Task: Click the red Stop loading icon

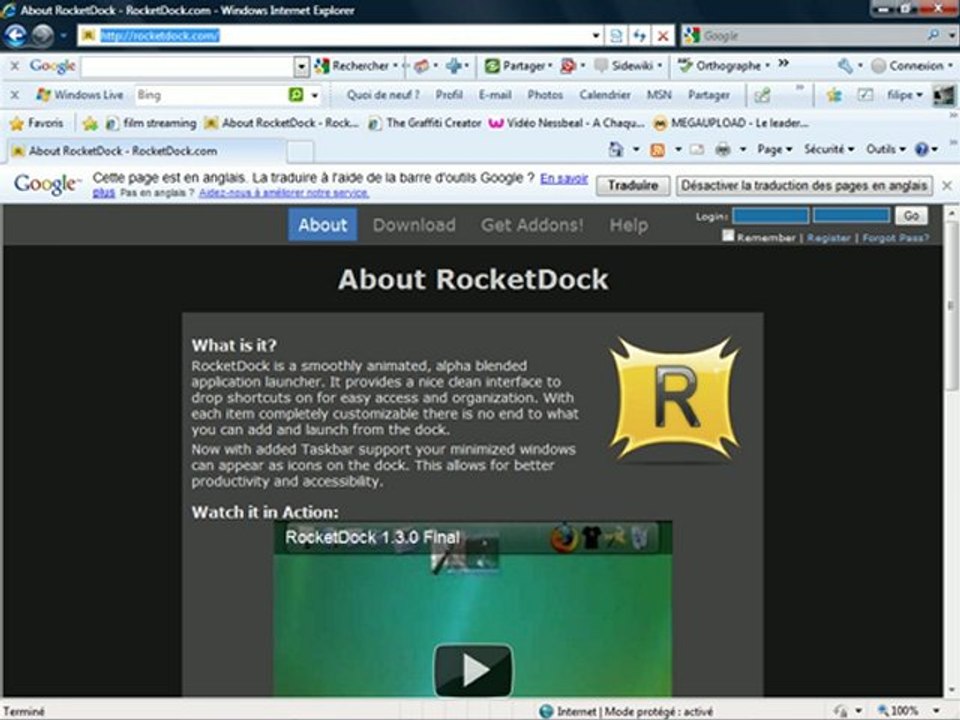Action: click(662, 36)
